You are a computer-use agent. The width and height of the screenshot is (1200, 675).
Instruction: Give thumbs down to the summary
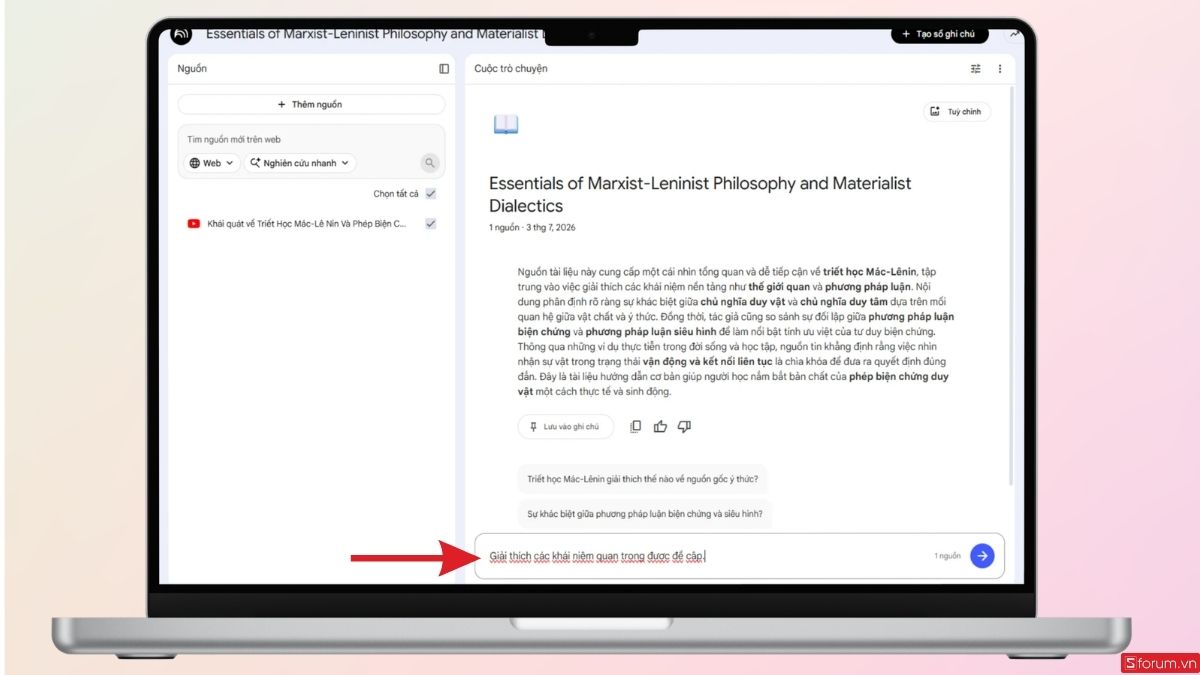tap(684, 426)
